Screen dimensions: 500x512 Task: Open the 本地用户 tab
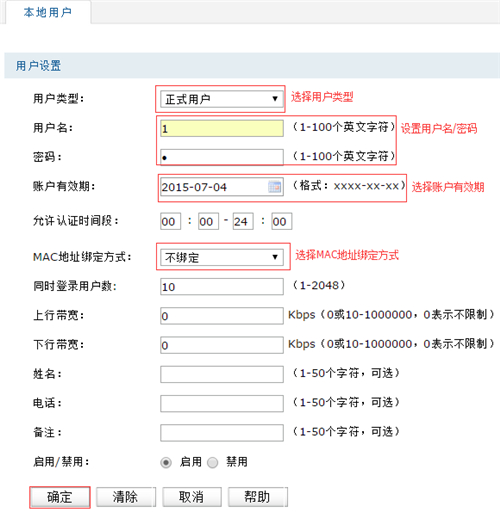(x=48, y=12)
